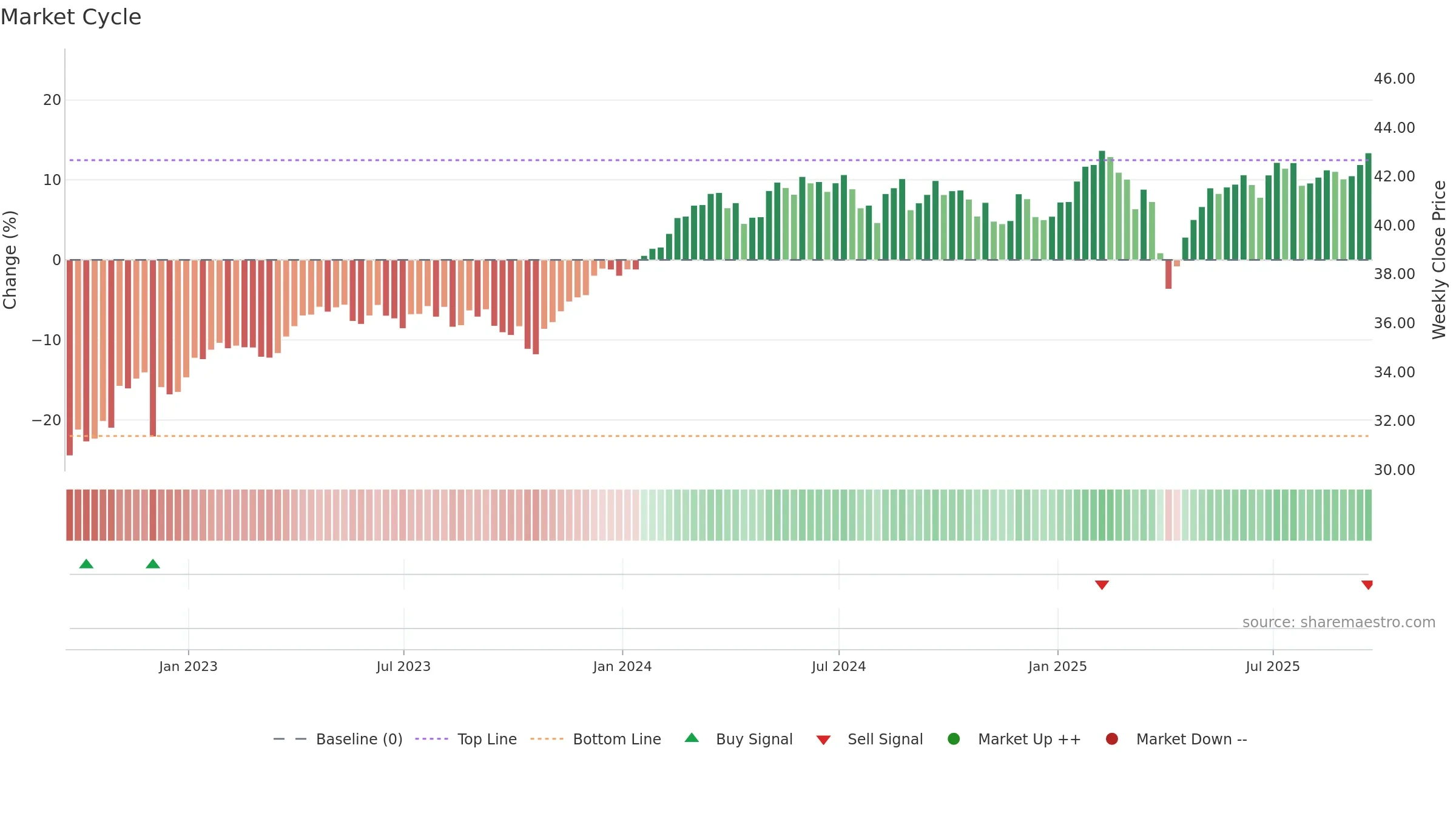Click the source: sharemaestro.com text
Screen dimensions: 1456x819
(x=1339, y=622)
